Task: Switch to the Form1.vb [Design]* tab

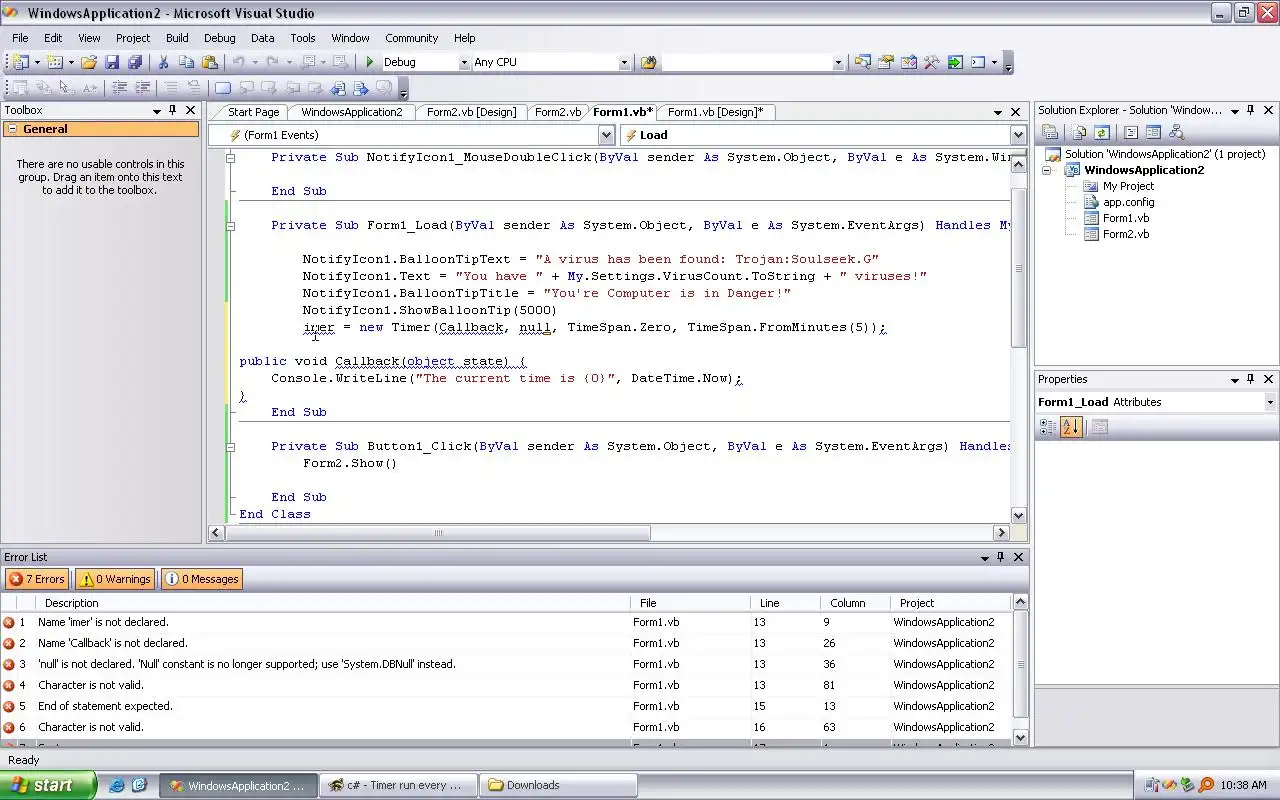Action: click(715, 112)
